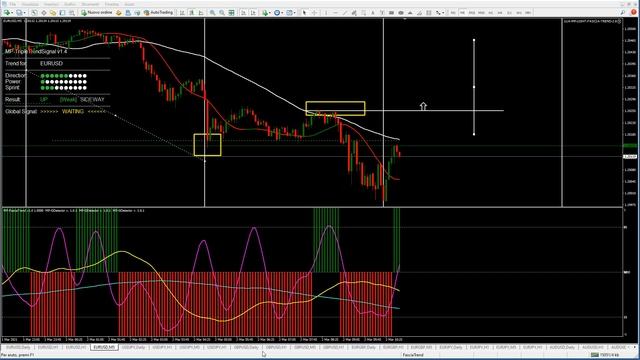Select the EURUSD,M5 chart tab

pyautogui.click(x=104, y=347)
